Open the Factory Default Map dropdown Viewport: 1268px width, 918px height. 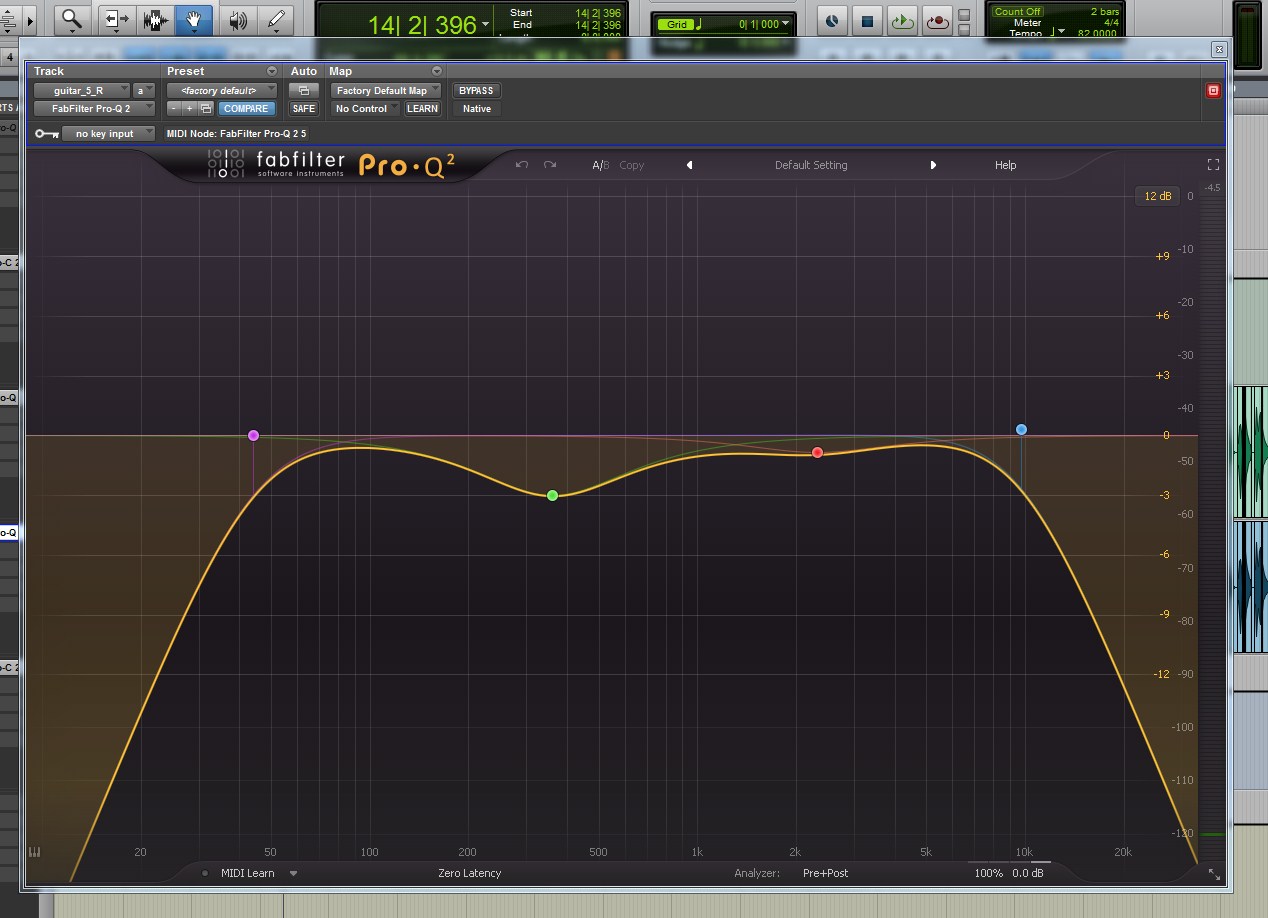click(x=386, y=90)
